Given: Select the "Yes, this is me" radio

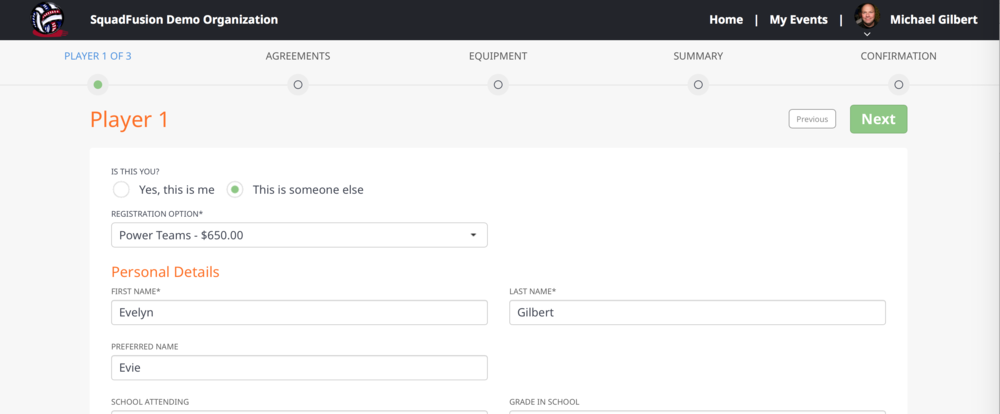Looking at the screenshot, I should tap(121, 189).
